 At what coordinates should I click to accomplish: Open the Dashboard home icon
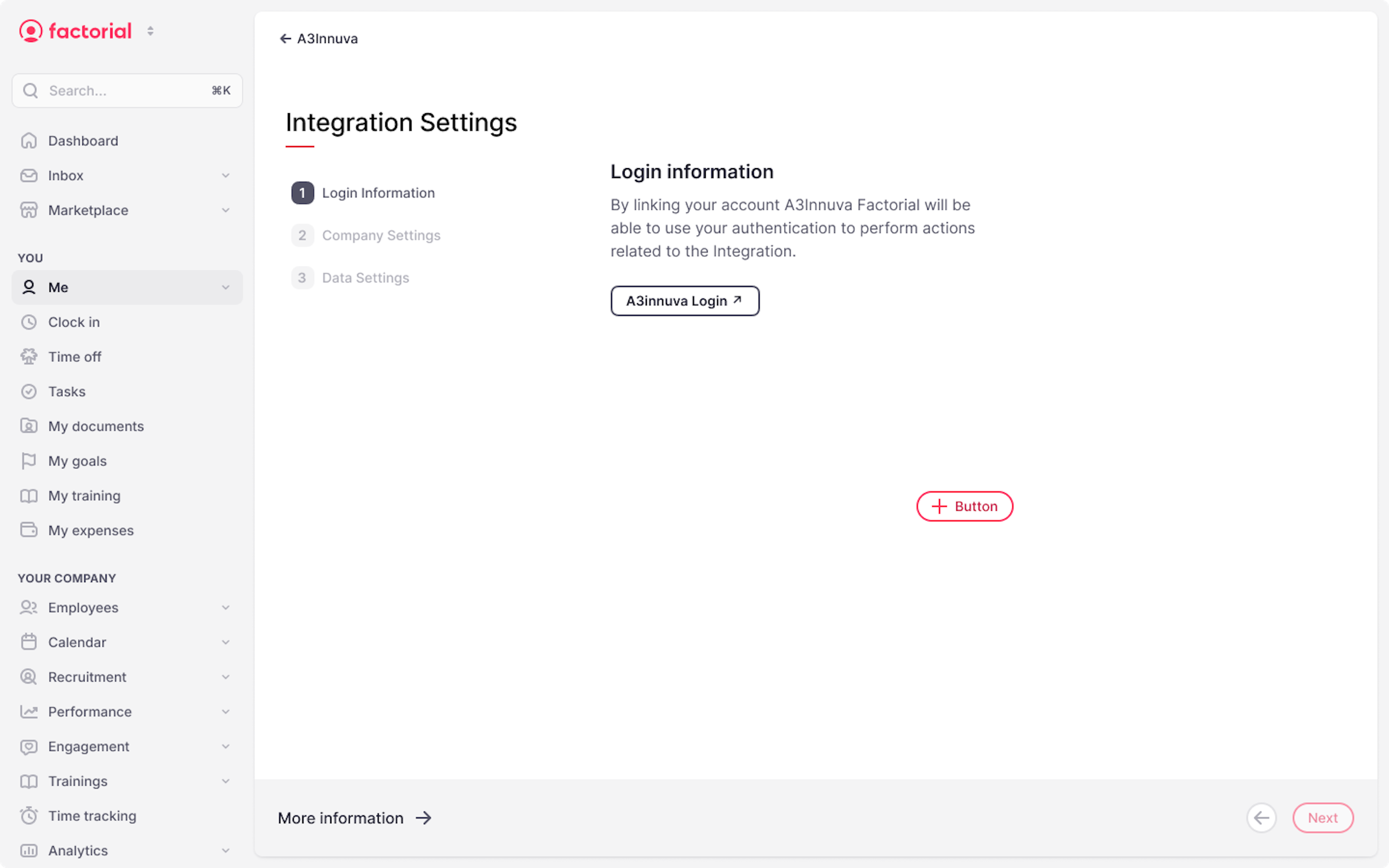[29, 141]
